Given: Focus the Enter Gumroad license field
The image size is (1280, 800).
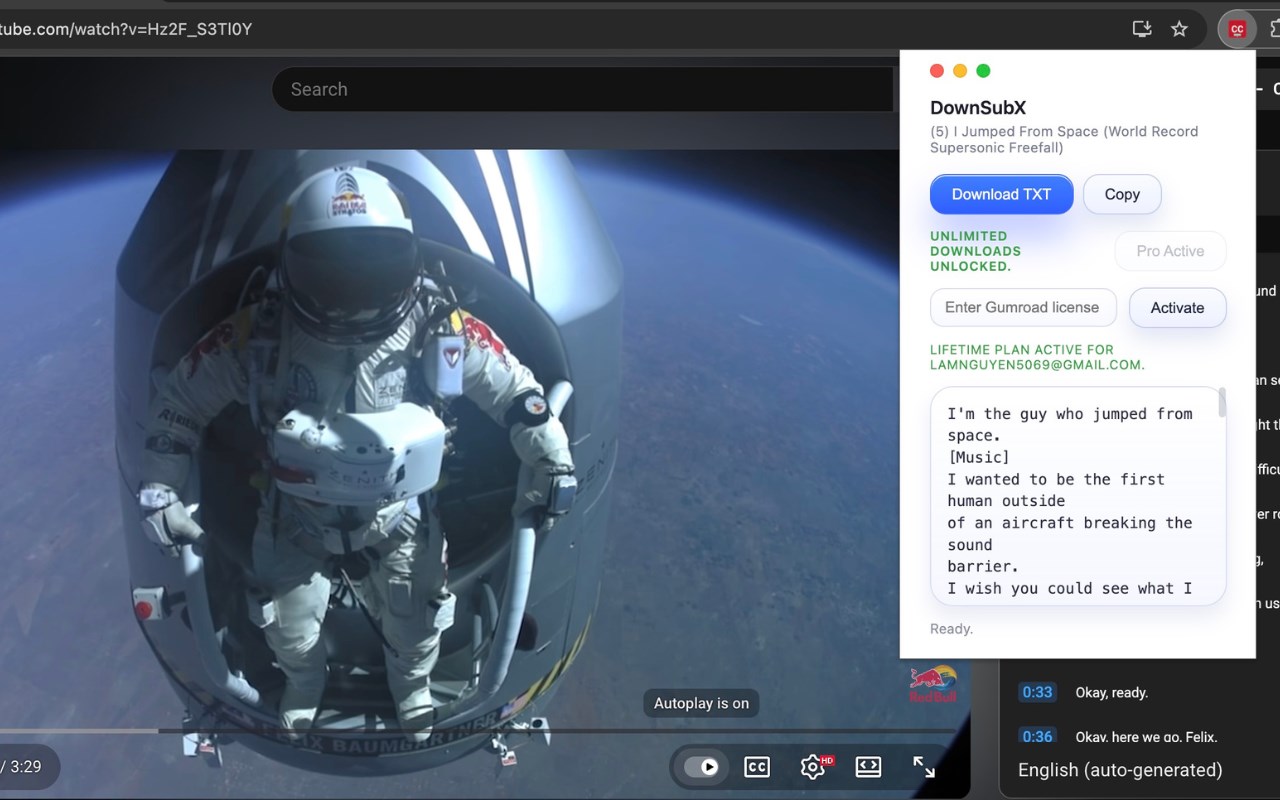Looking at the screenshot, I should (1023, 307).
